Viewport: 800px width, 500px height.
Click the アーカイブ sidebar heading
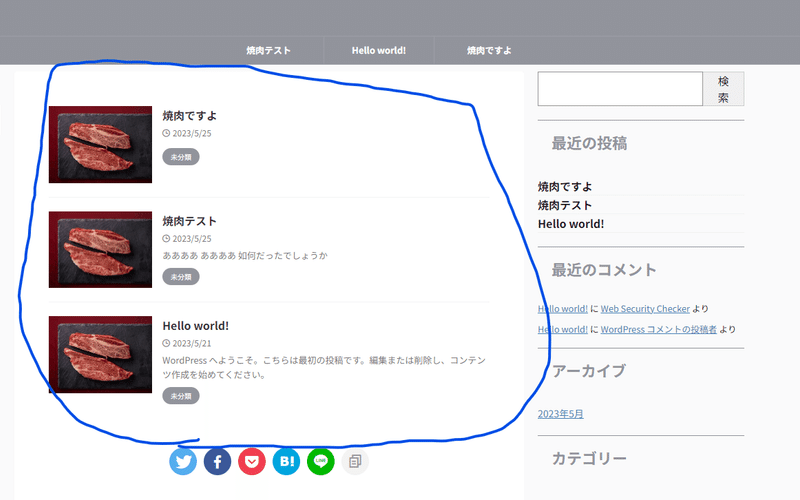pyautogui.click(x=589, y=371)
